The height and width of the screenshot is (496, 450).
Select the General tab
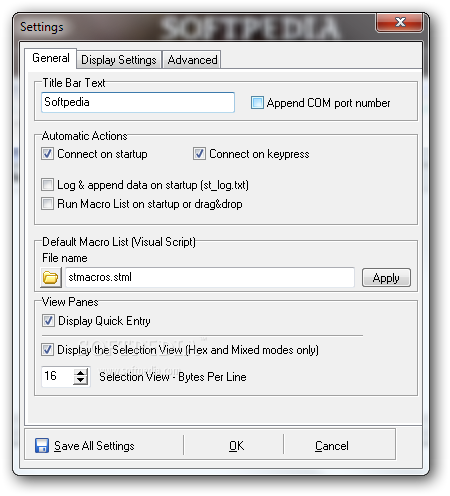[x=51, y=58]
